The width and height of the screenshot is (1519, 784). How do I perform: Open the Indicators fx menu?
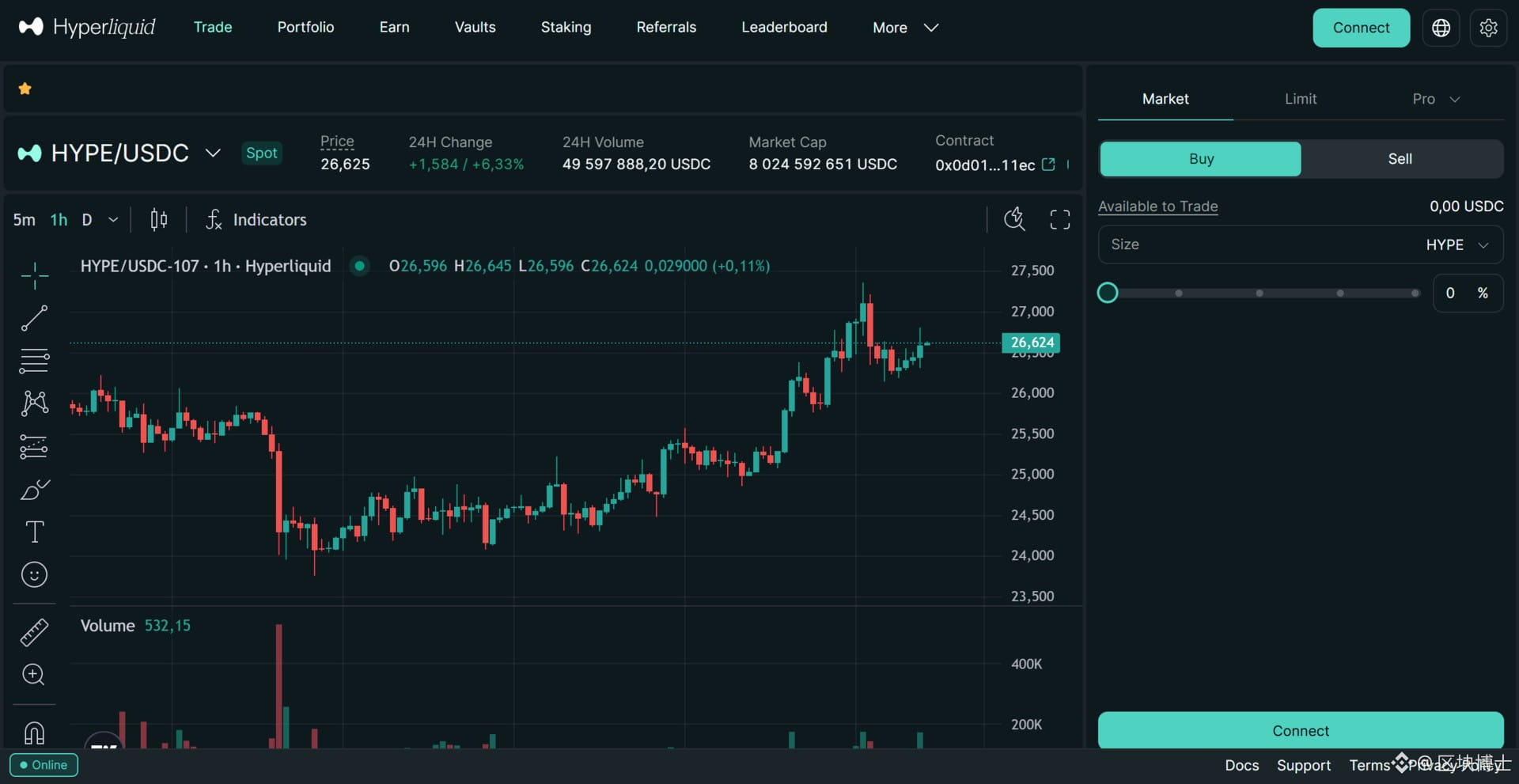tap(256, 220)
